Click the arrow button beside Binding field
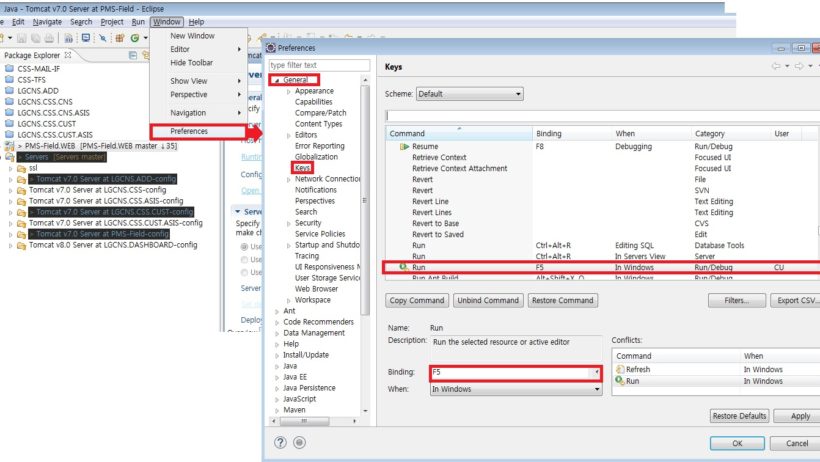 click(596, 372)
